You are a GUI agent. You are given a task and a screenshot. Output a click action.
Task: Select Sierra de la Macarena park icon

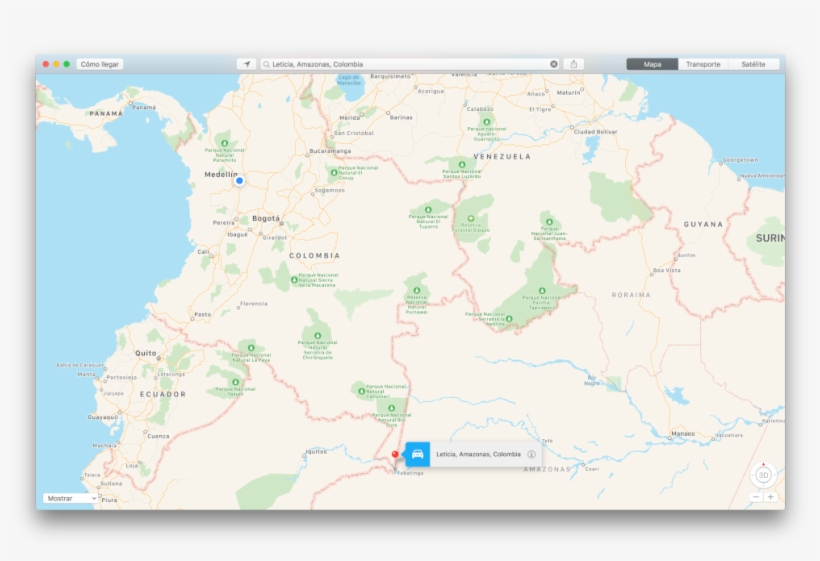294,280
